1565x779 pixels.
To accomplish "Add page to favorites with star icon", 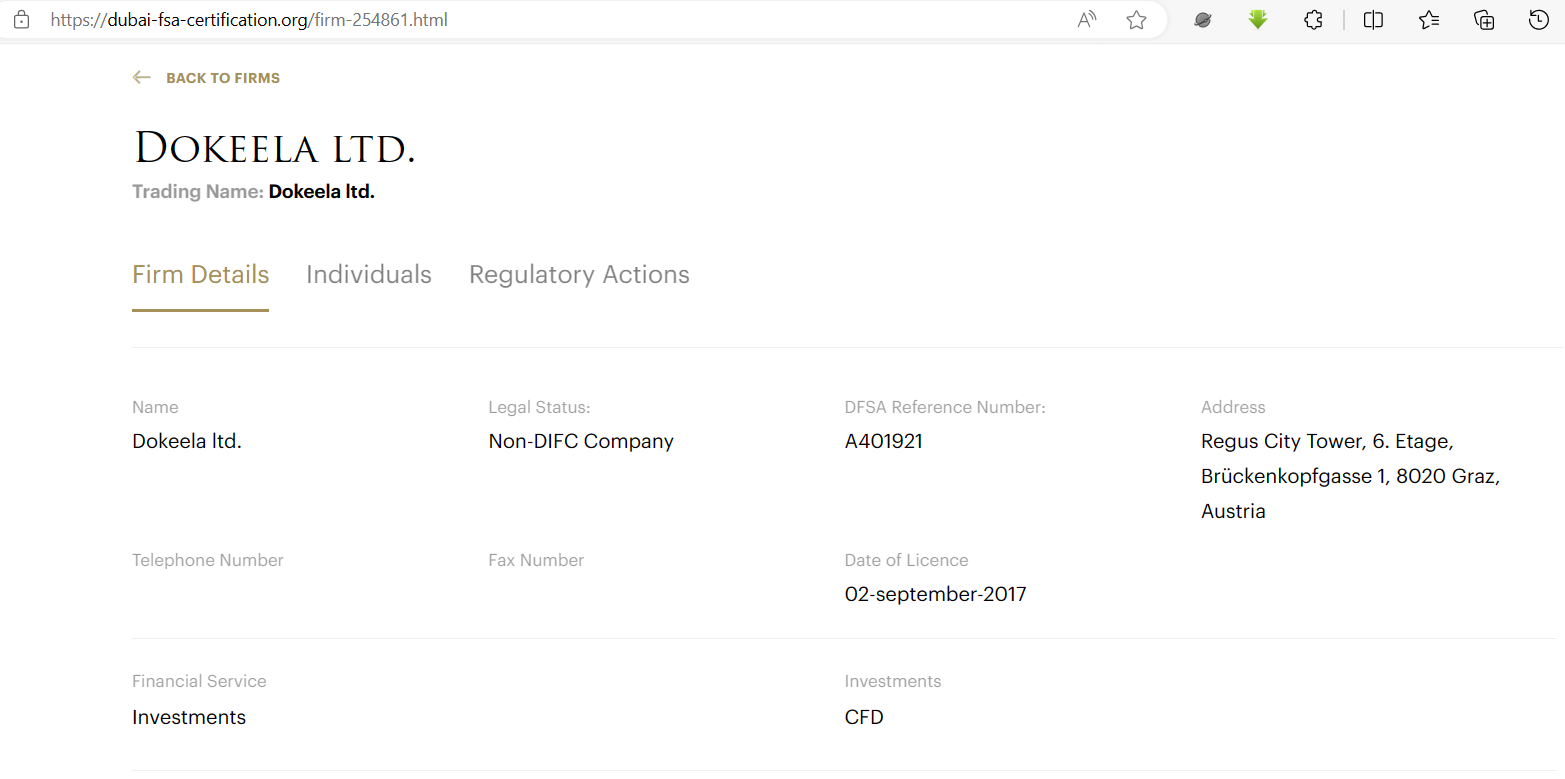I will (x=1136, y=19).
